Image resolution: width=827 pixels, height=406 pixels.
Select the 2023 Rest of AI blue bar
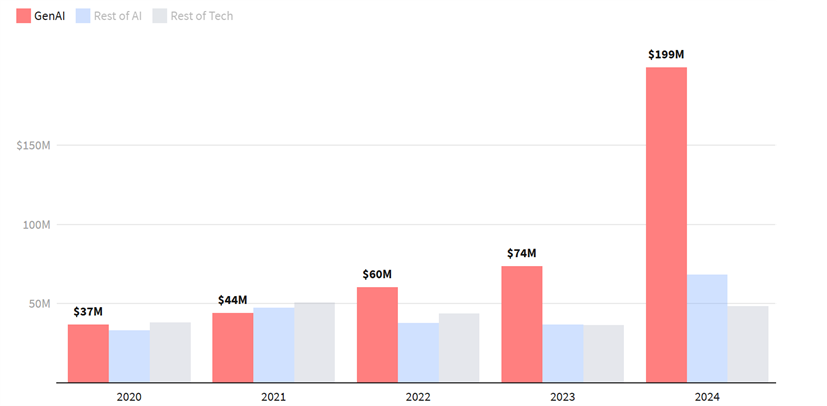(562, 353)
